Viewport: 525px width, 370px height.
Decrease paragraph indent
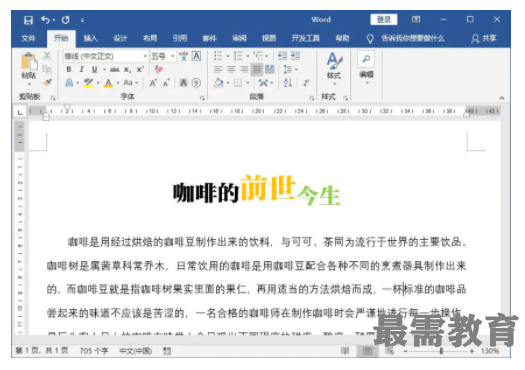click(282, 56)
